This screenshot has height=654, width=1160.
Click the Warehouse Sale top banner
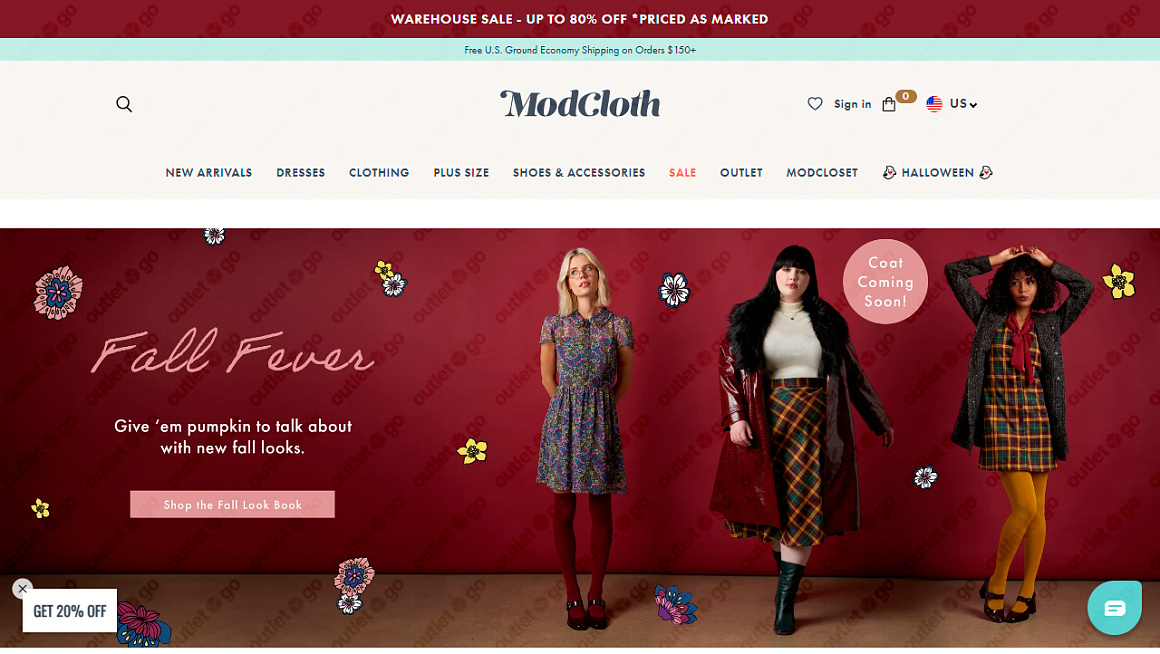580,19
